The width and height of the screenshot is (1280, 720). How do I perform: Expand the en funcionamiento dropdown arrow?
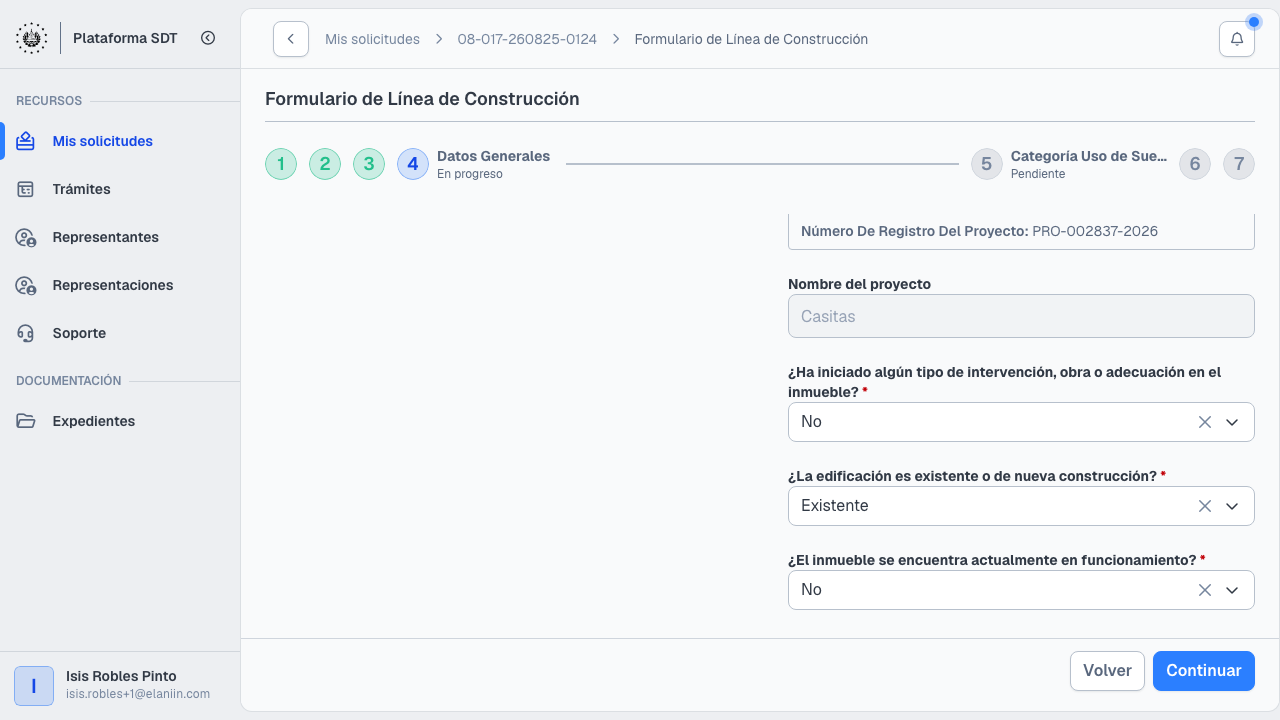(x=1233, y=590)
